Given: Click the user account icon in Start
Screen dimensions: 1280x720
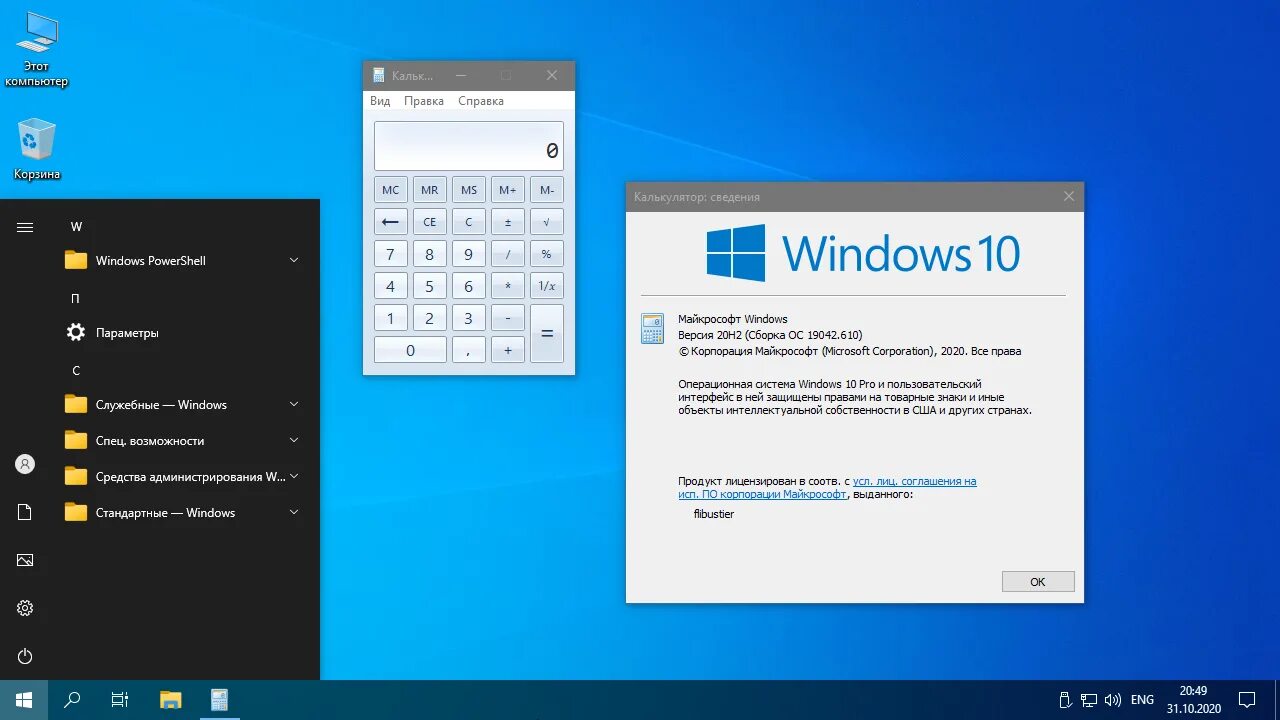Looking at the screenshot, I should (x=25, y=464).
